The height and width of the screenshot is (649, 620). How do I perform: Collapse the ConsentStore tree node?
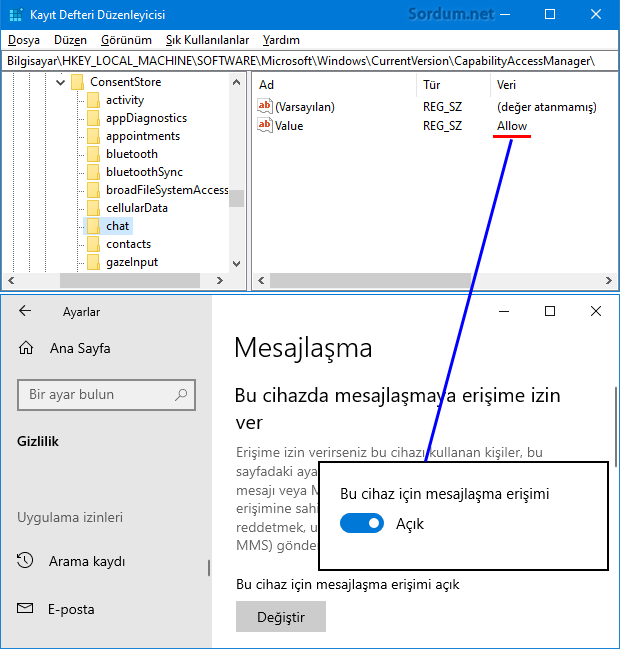click(x=60, y=82)
